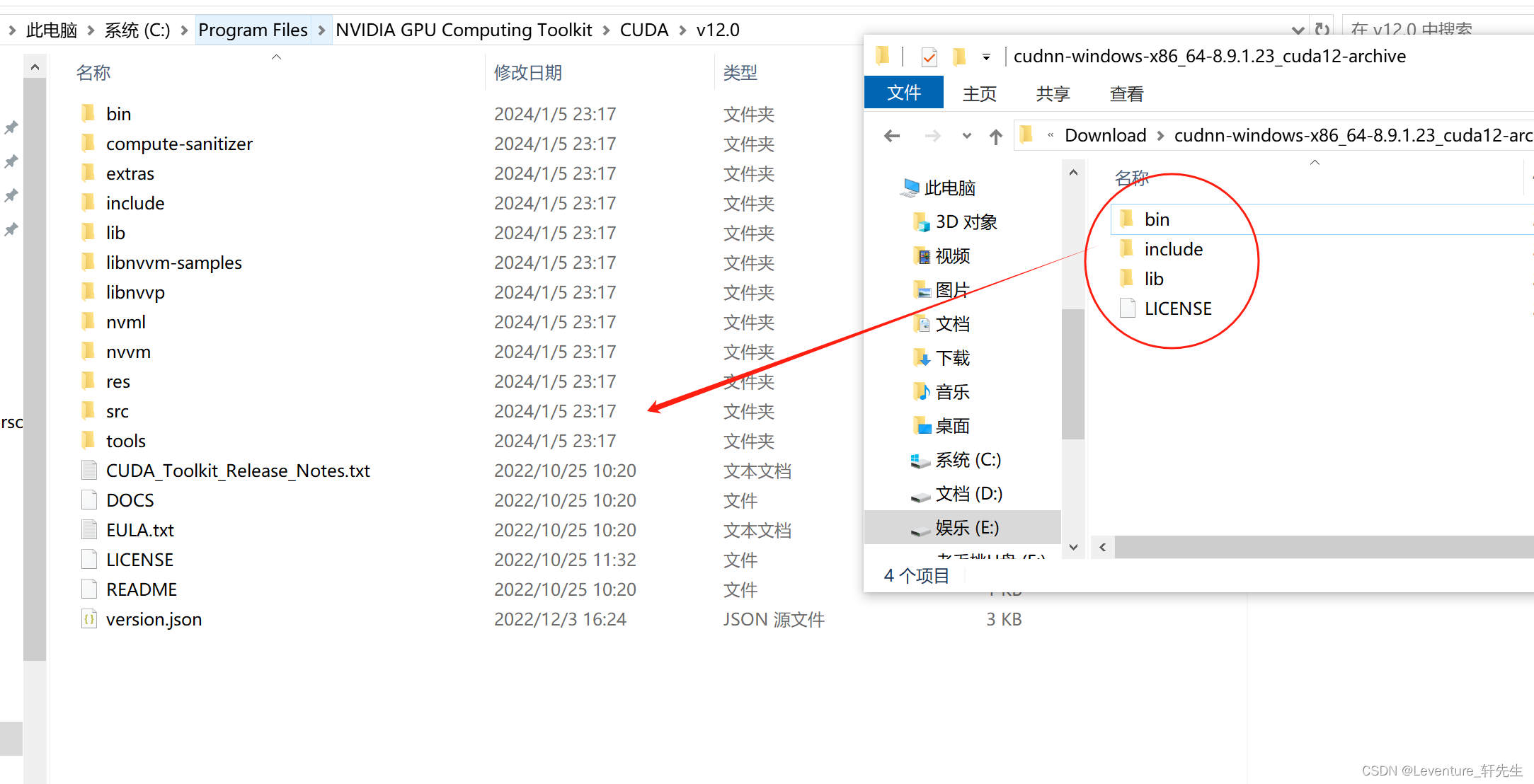Expand recent locations dropdown chevron
This screenshot has width=1534, height=784.
[966, 136]
